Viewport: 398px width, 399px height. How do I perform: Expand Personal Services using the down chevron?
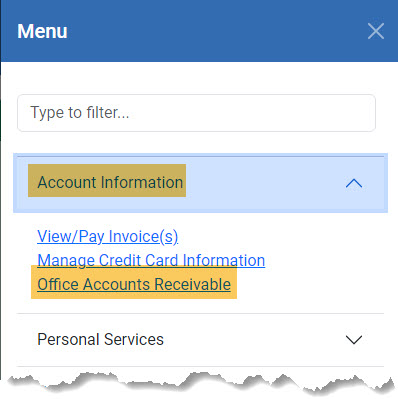(x=354, y=340)
